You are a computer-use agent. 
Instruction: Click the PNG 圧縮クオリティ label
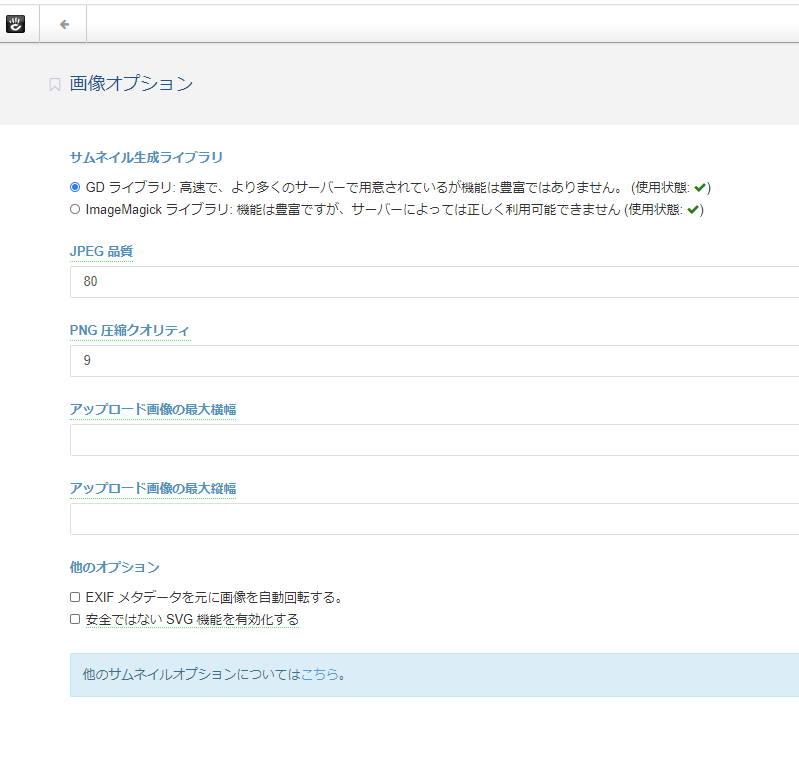coord(130,330)
